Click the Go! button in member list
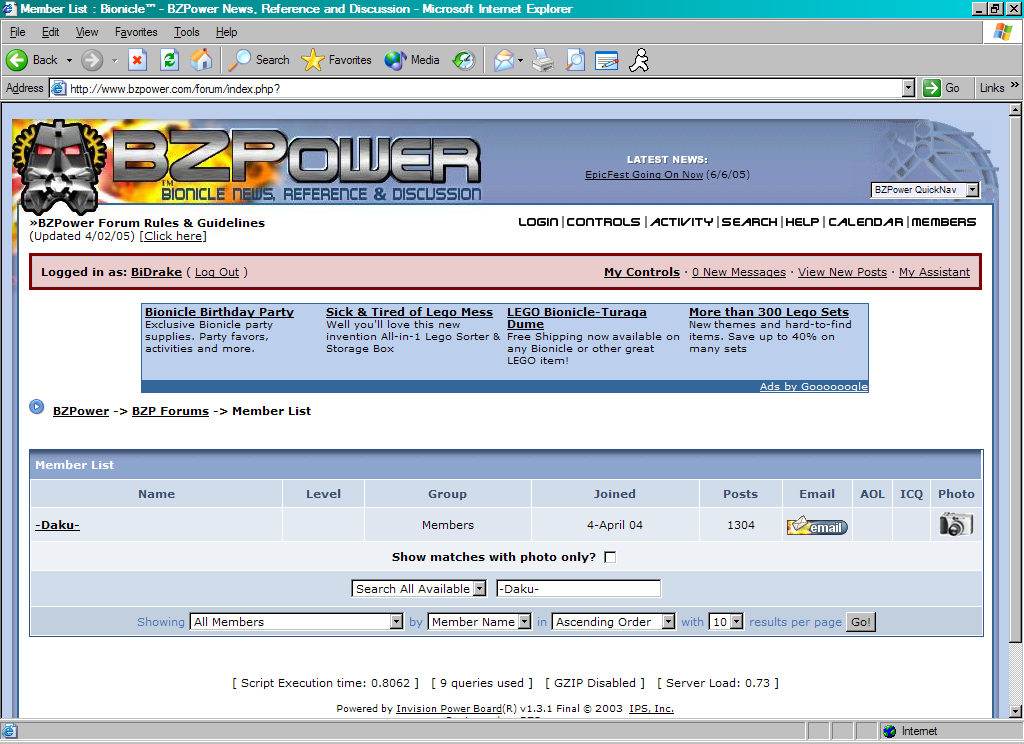This screenshot has width=1024, height=744. [x=860, y=622]
